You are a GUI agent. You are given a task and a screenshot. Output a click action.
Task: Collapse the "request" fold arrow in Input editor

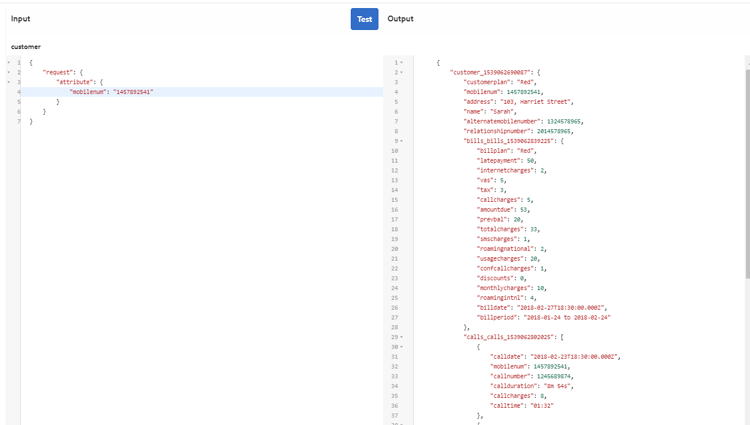9,72
